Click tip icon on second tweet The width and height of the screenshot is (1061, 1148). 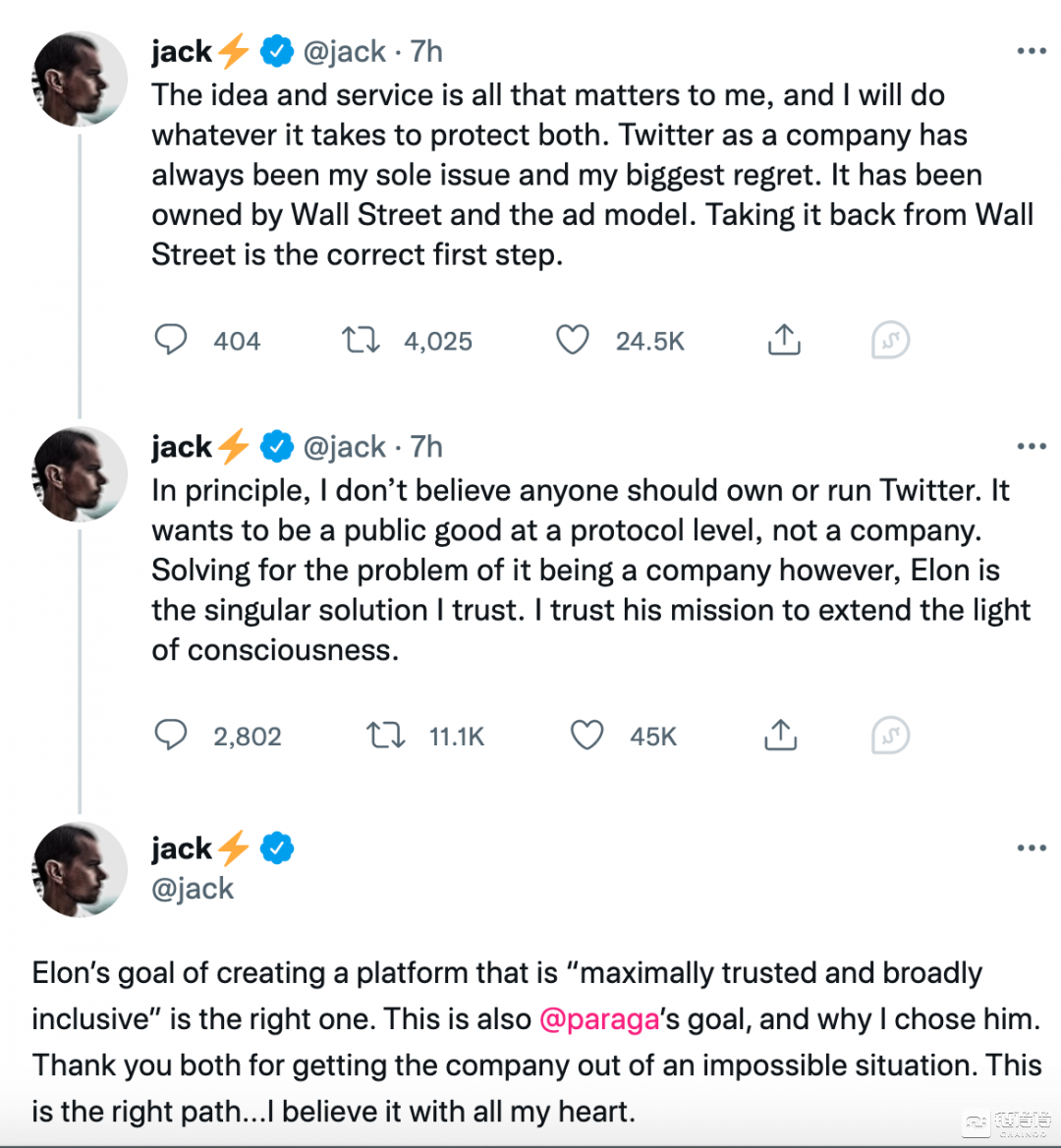tap(890, 736)
